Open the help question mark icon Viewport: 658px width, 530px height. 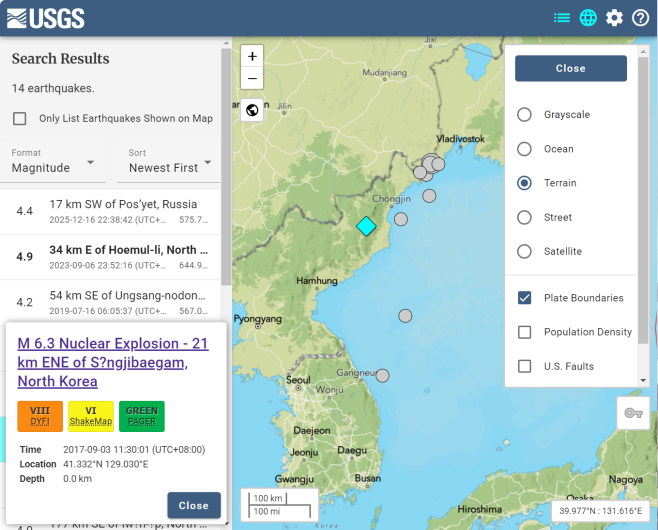click(x=640, y=18)
